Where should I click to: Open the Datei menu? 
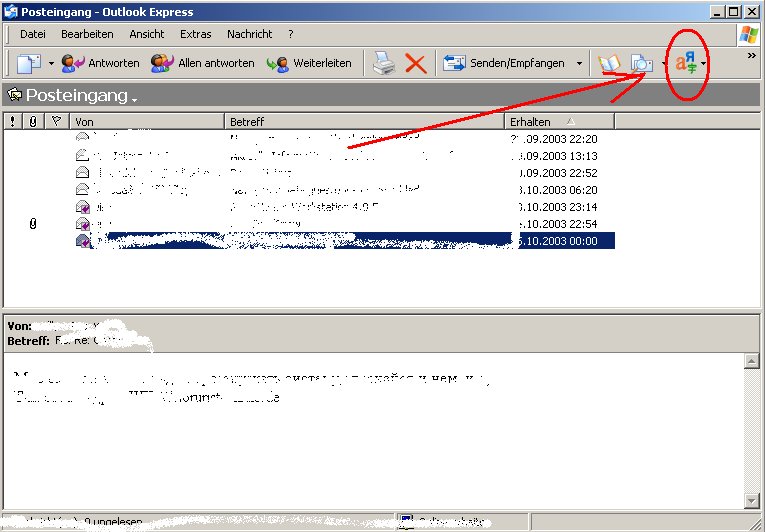pyautogui.click(x=33, y=34)
